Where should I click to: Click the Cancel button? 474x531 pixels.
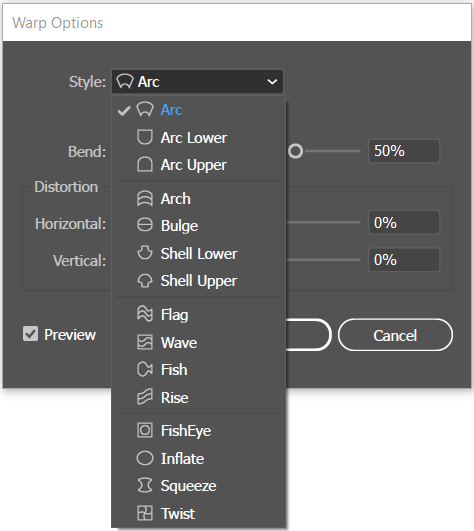[395, 335]
